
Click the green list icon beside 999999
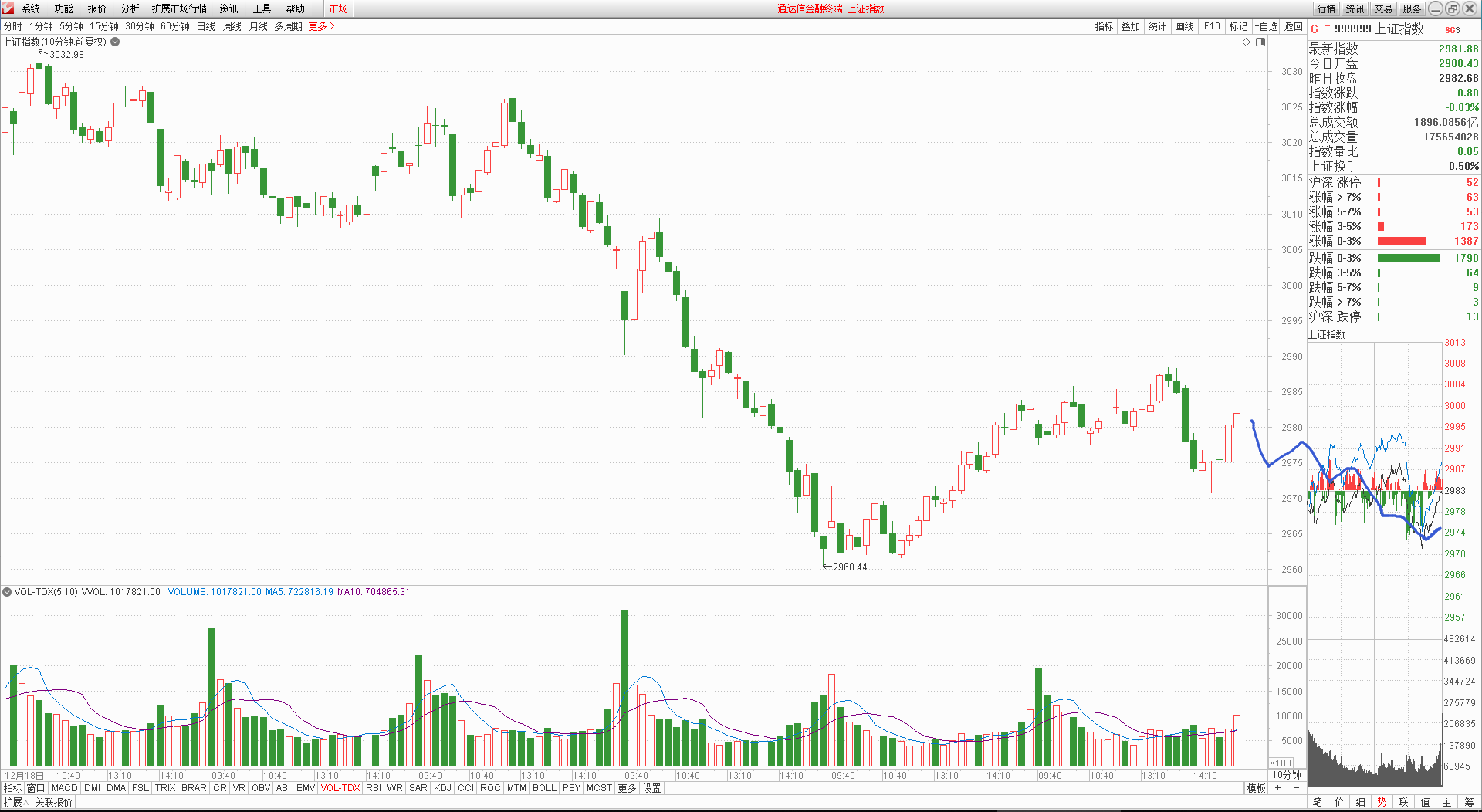coord(1327,29)
